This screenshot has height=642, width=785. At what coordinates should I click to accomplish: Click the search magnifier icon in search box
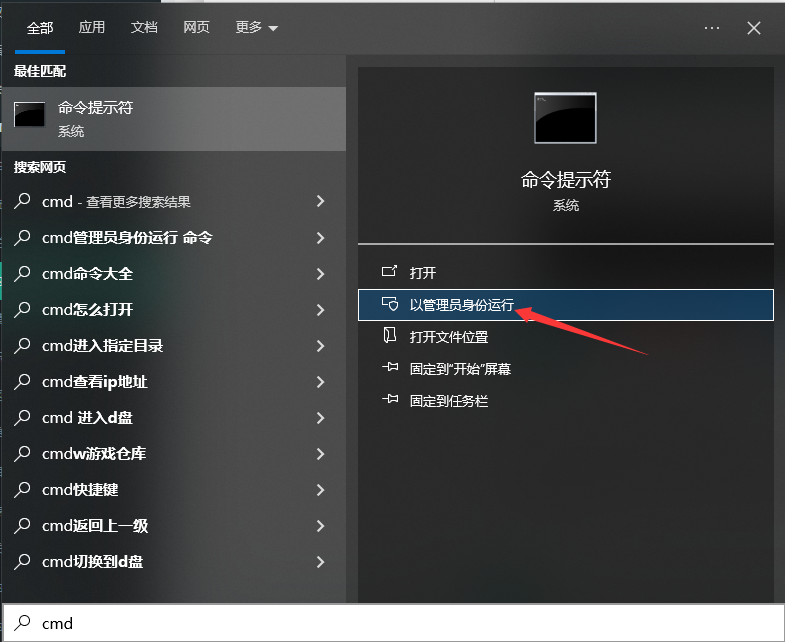click(x=22, y=623)
